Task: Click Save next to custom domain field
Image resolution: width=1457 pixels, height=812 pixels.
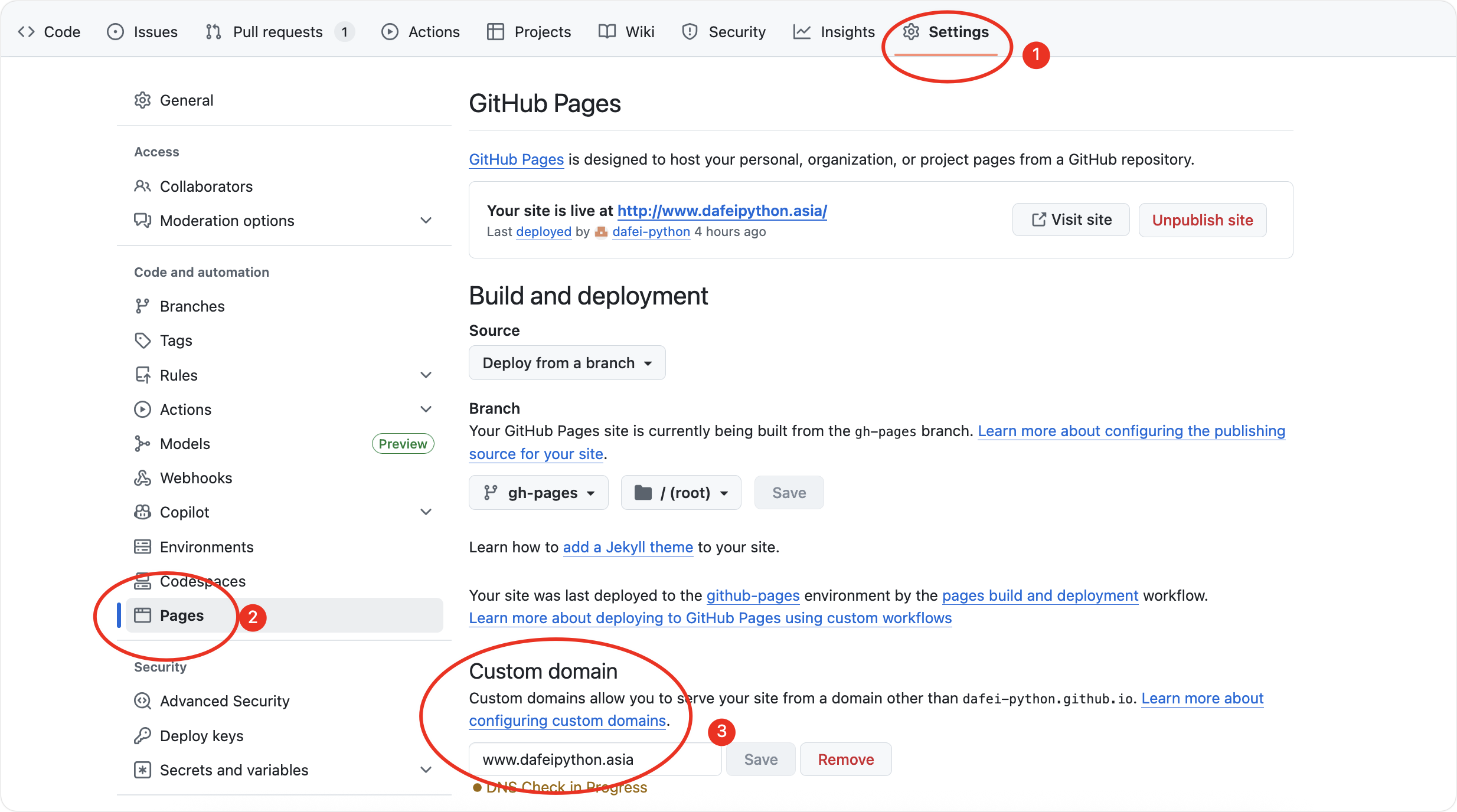Action: 760,759
